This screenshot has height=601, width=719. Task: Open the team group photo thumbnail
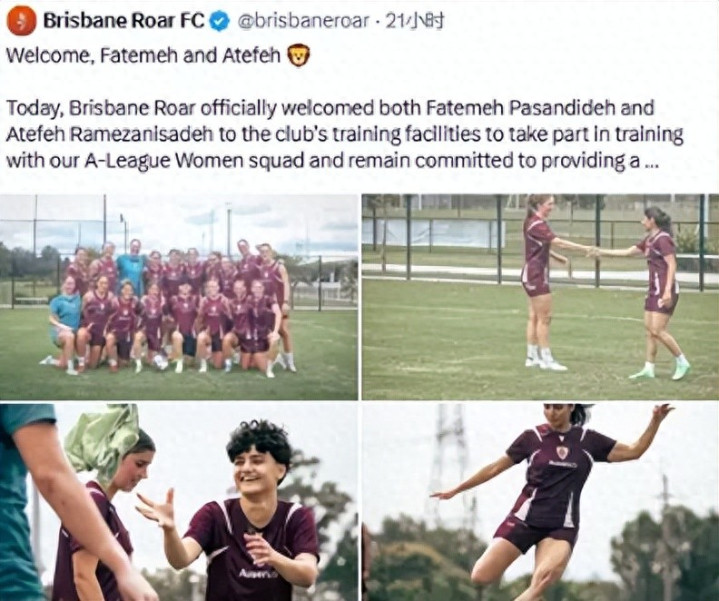pos(179,297)
